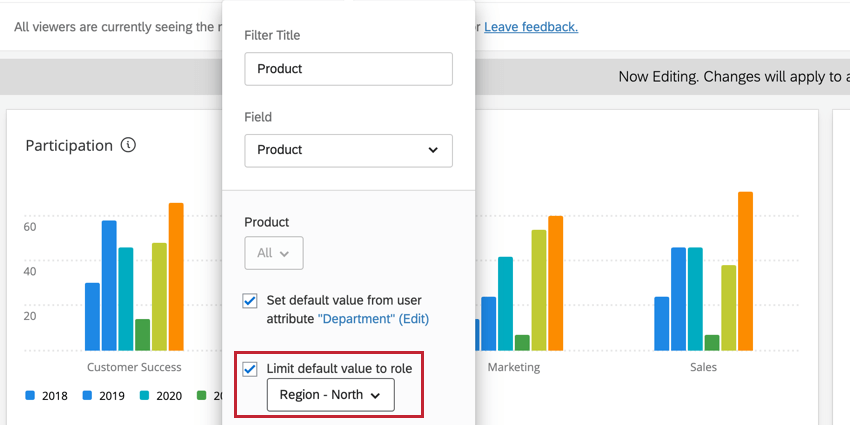
Task: Click the Filter Title text field
Action: coord(348,69)
